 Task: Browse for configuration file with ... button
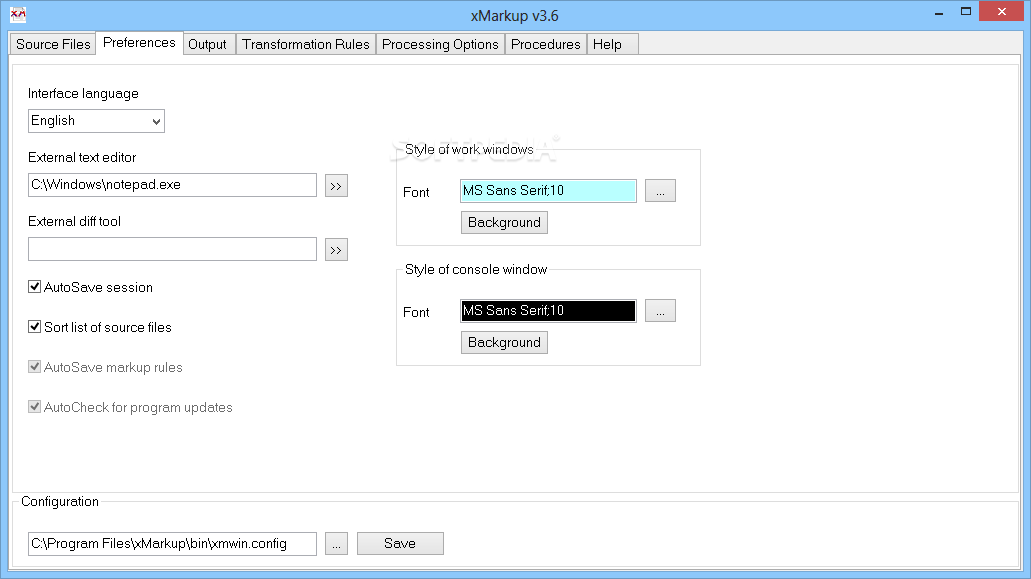tap(336, 544)
